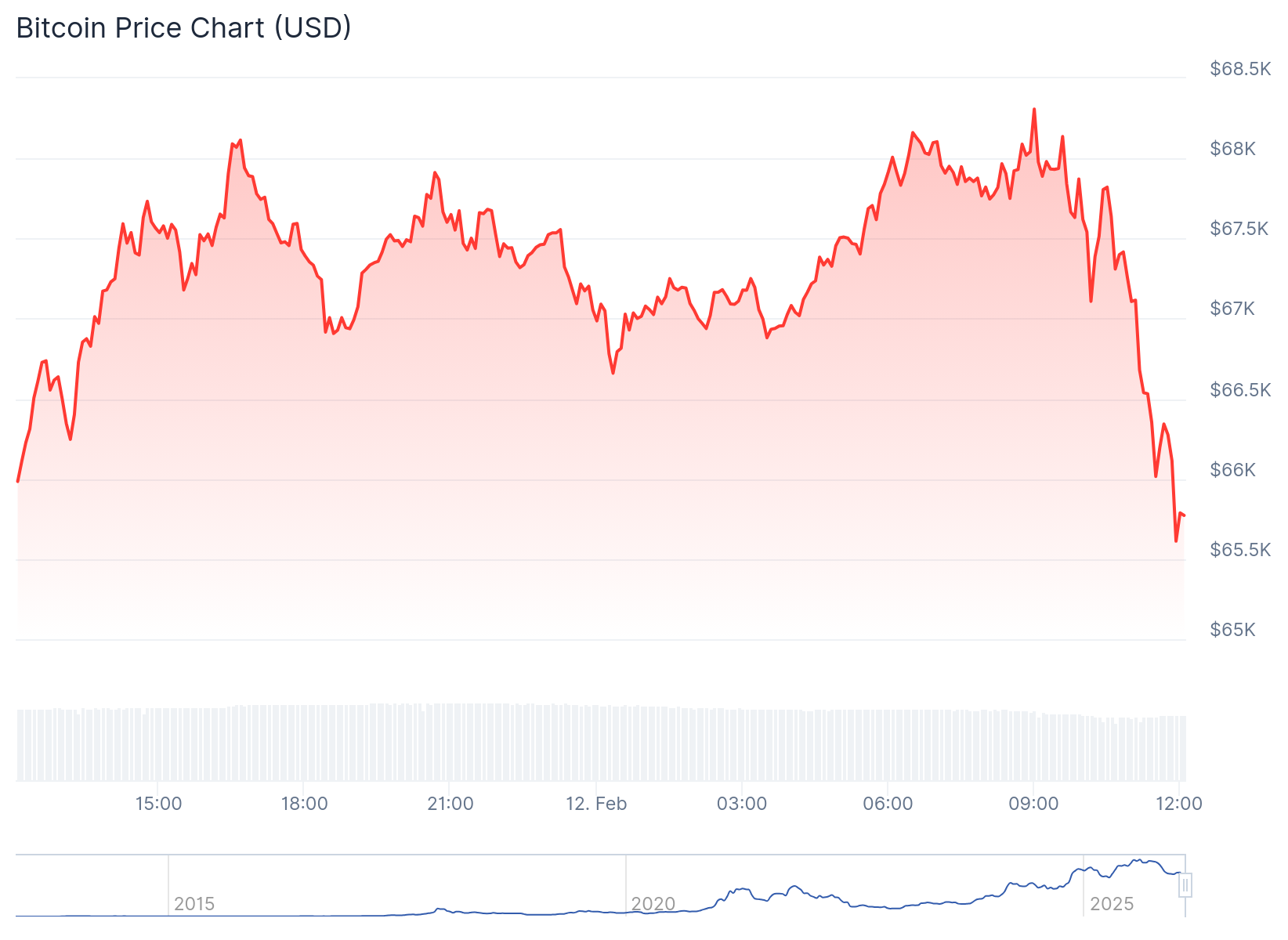Click the 09:00 time axis label
This screenshot has height=940, width=1288.
point(1033,804)
